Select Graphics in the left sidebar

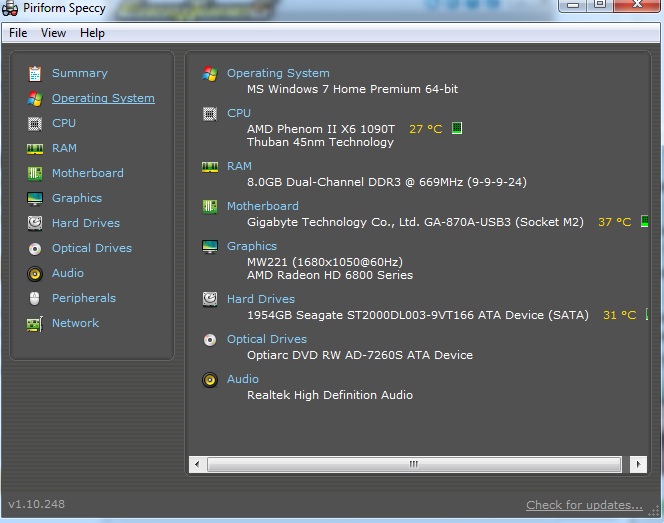77,198
